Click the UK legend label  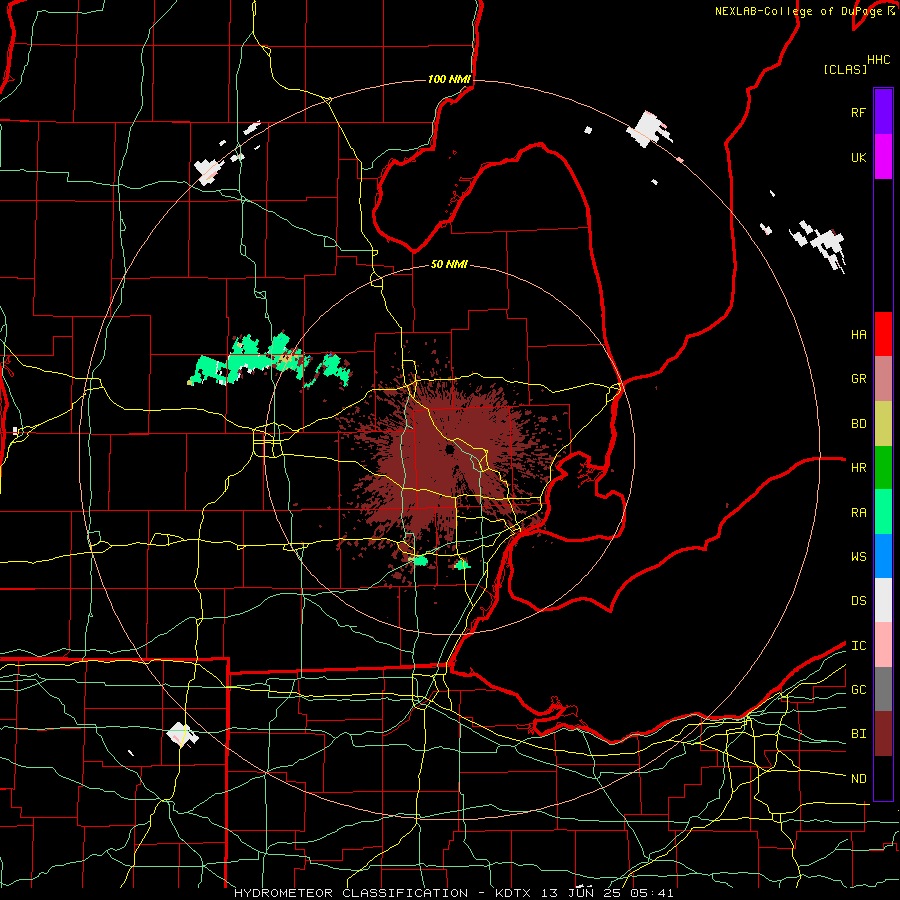(x=858, y=158)
